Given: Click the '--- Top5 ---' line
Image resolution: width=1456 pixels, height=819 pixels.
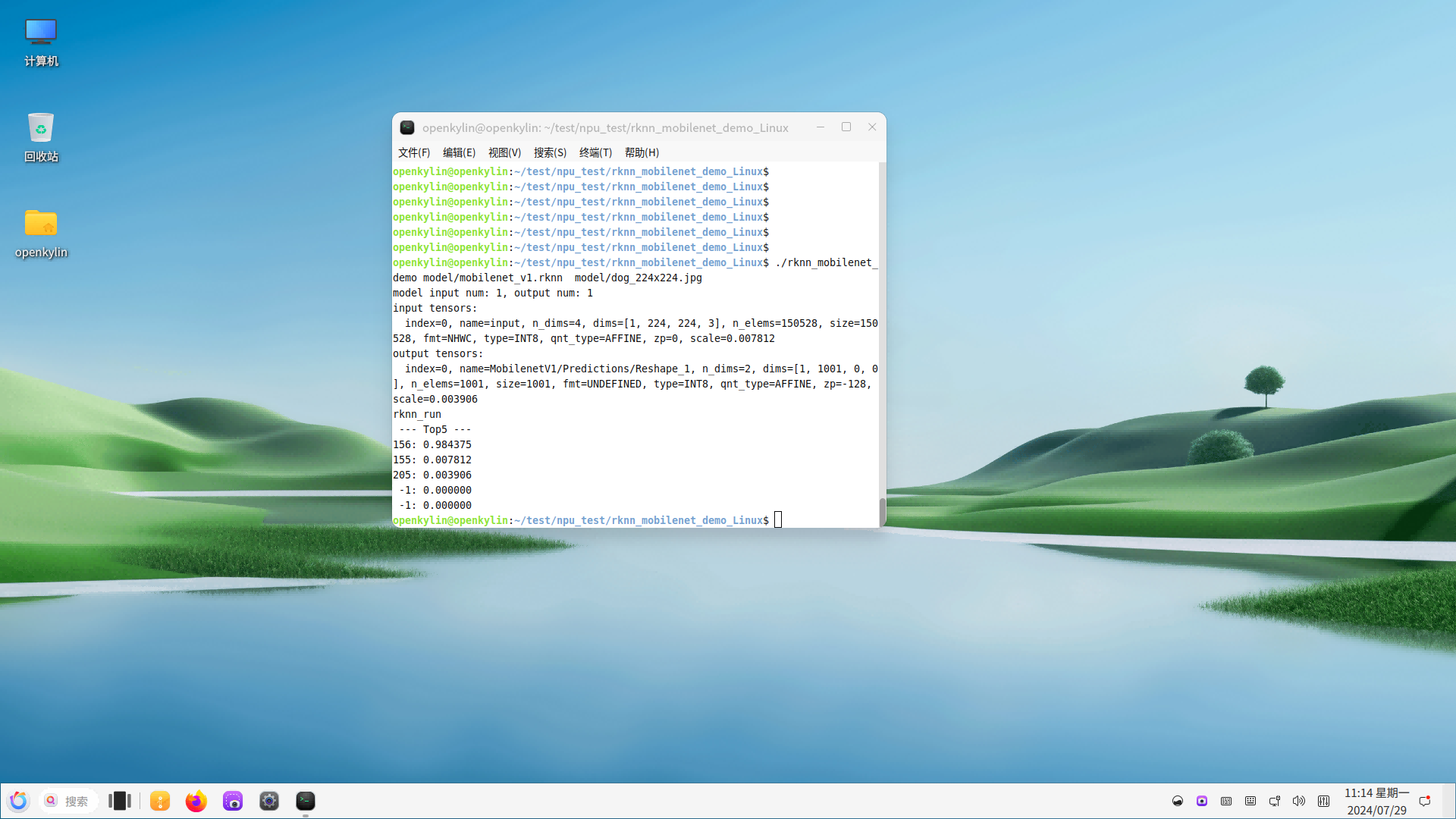Looking at the screenshot, I should click(435, 429).
